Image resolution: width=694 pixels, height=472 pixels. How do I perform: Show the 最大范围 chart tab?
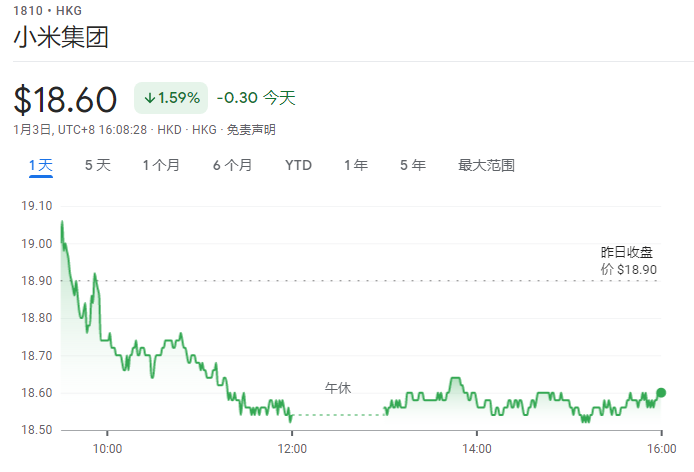(x=486, y=165)
